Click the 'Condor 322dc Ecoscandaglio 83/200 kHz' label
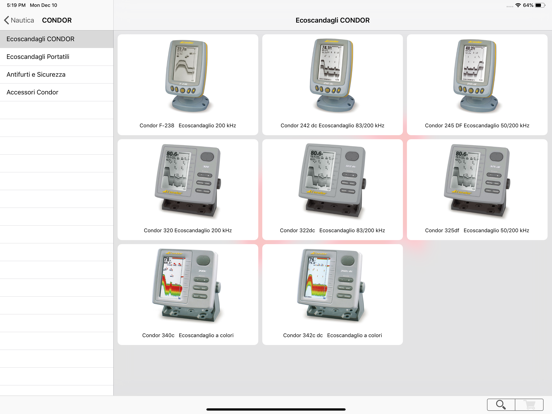Viewport: 552px width, 414px height. [332, 230]
